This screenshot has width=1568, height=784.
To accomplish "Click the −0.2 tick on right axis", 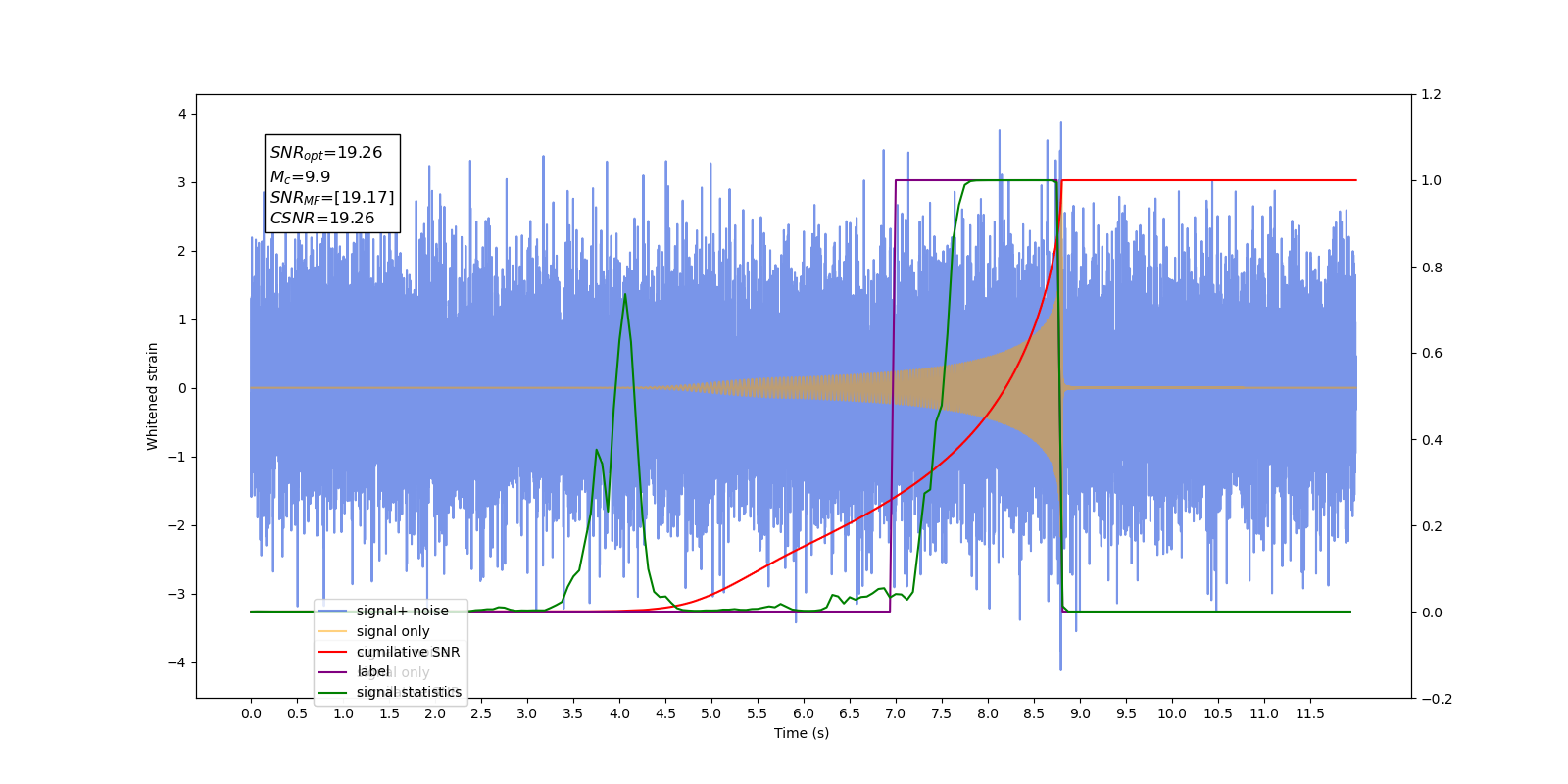I will (1436, 699).
